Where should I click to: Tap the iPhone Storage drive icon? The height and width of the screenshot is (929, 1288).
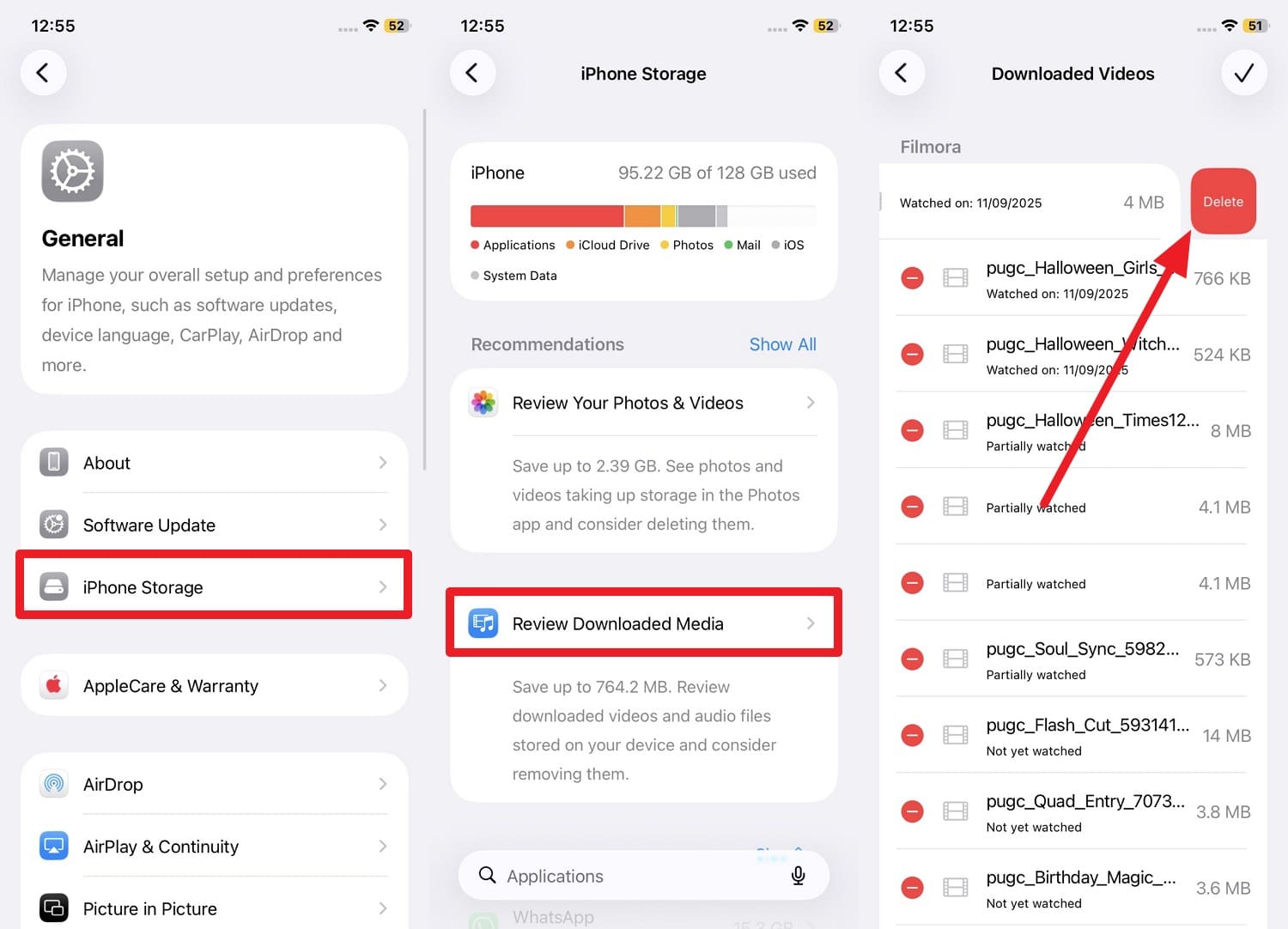pyautogui.click(x=54, y=586)
